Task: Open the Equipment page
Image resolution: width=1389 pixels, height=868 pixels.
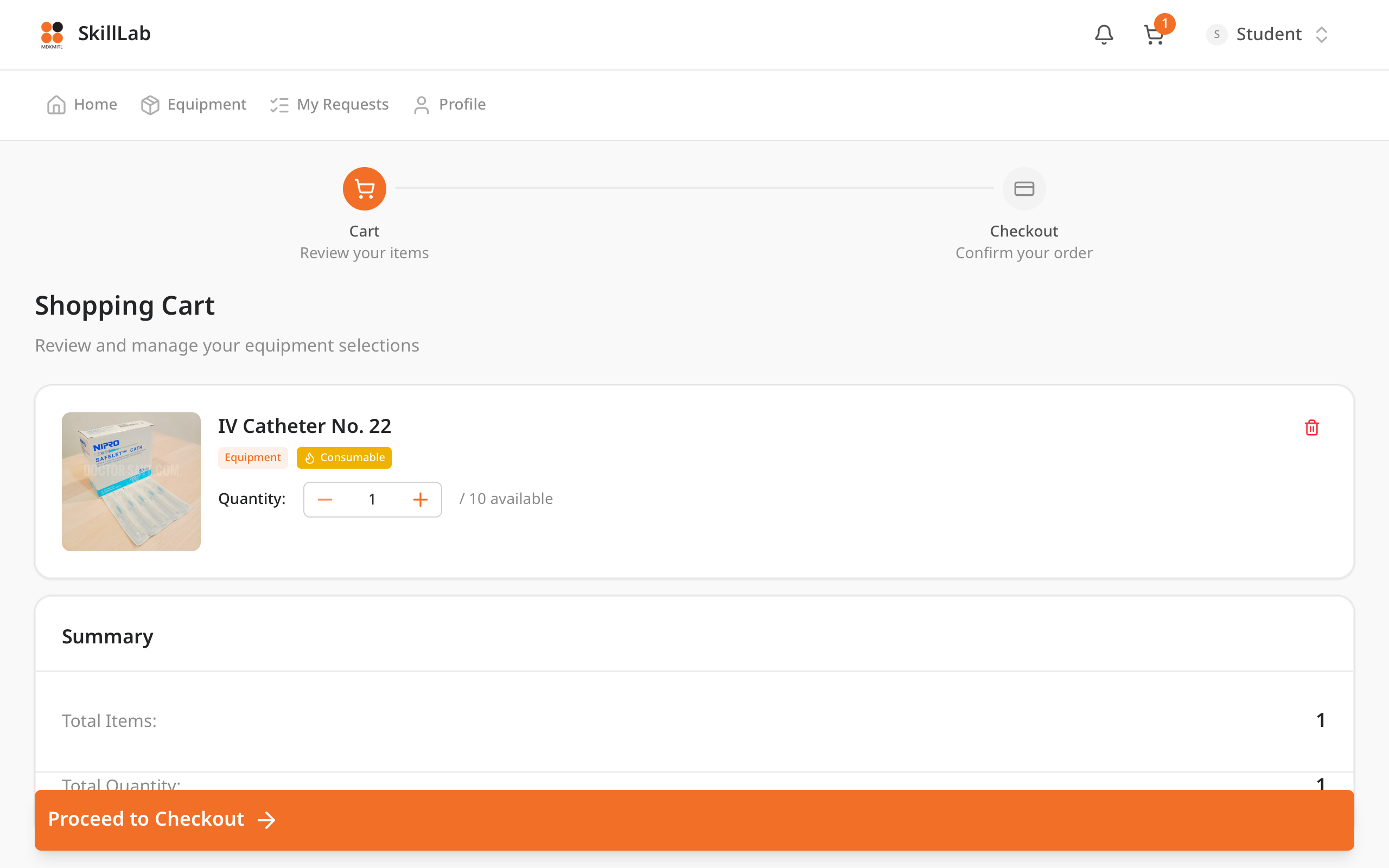Action: pos(193,105)
